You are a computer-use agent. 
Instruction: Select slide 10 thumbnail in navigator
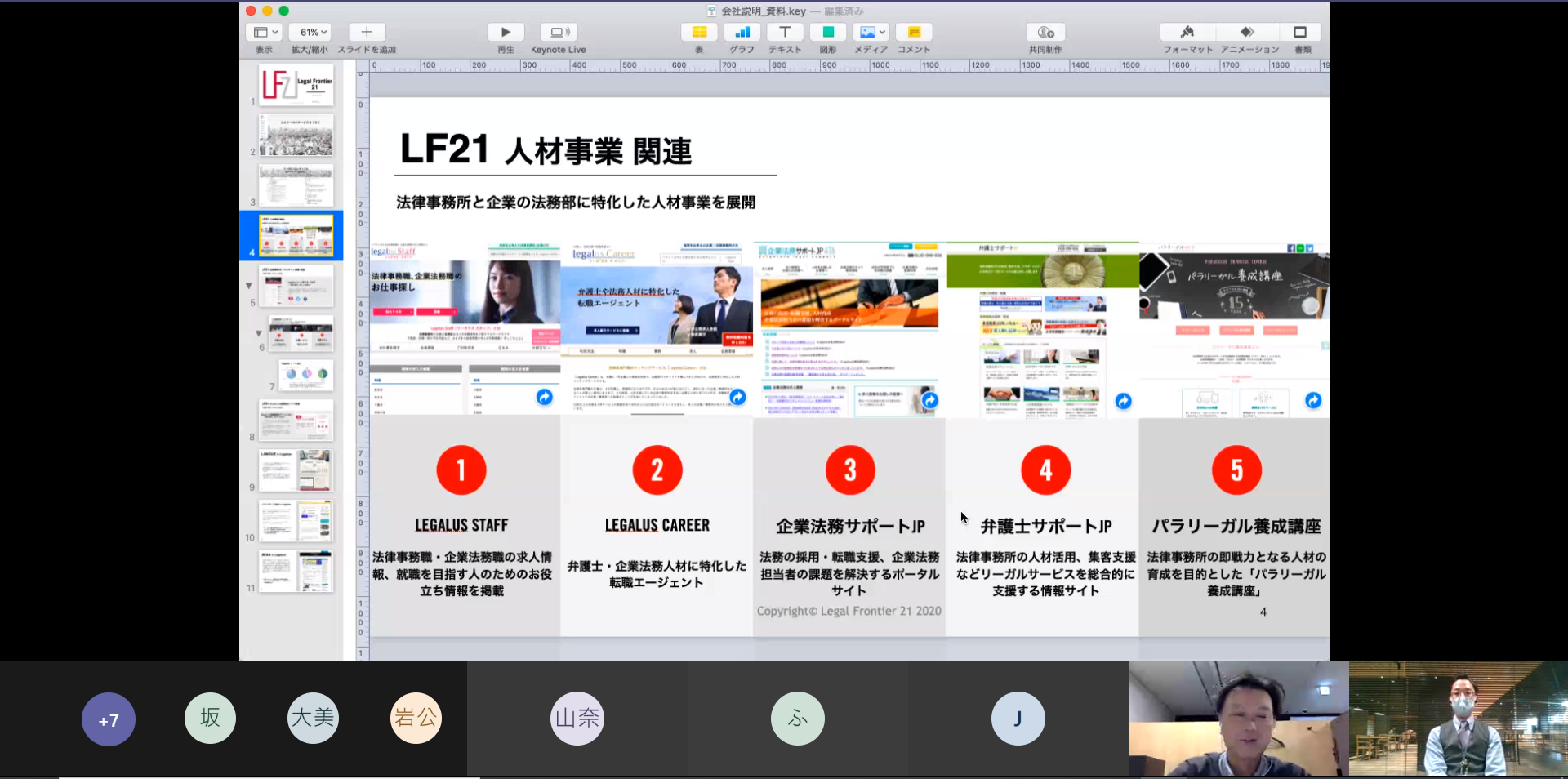coord(296,521)
